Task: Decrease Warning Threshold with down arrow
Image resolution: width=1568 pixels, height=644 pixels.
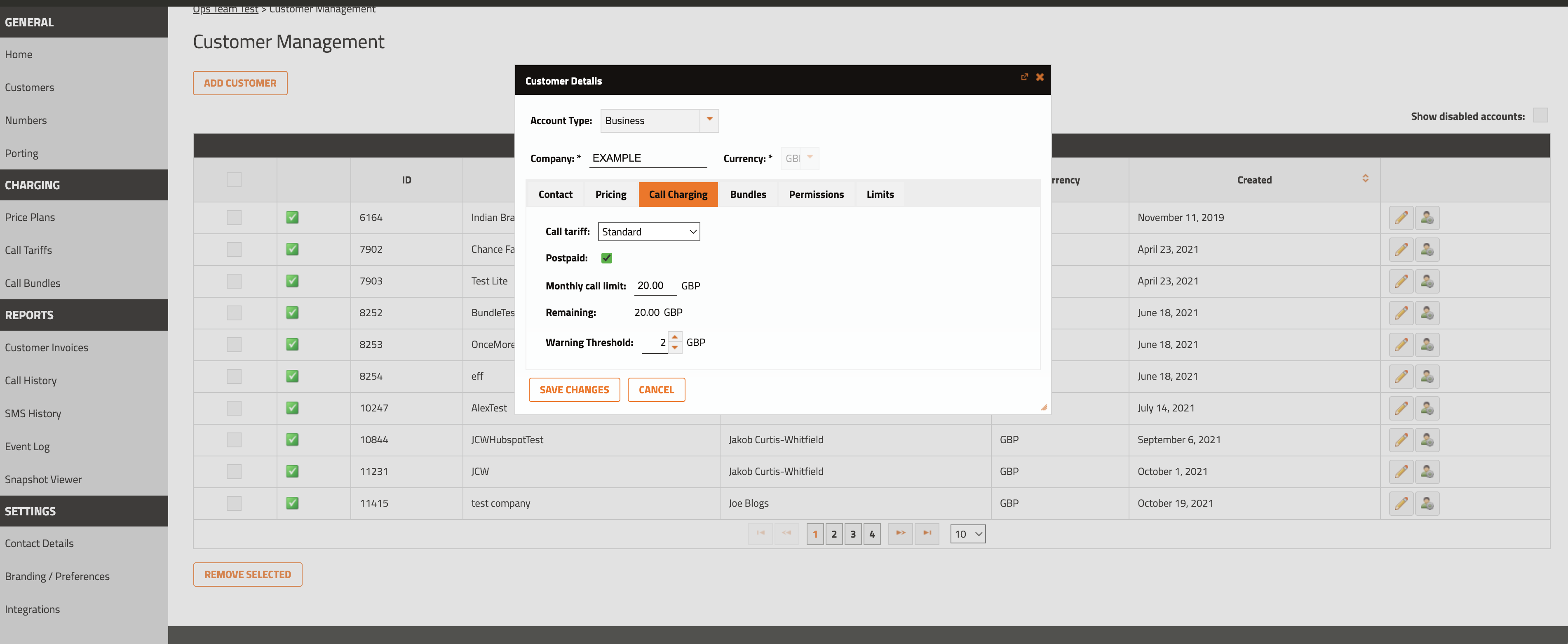Action: 674,348
